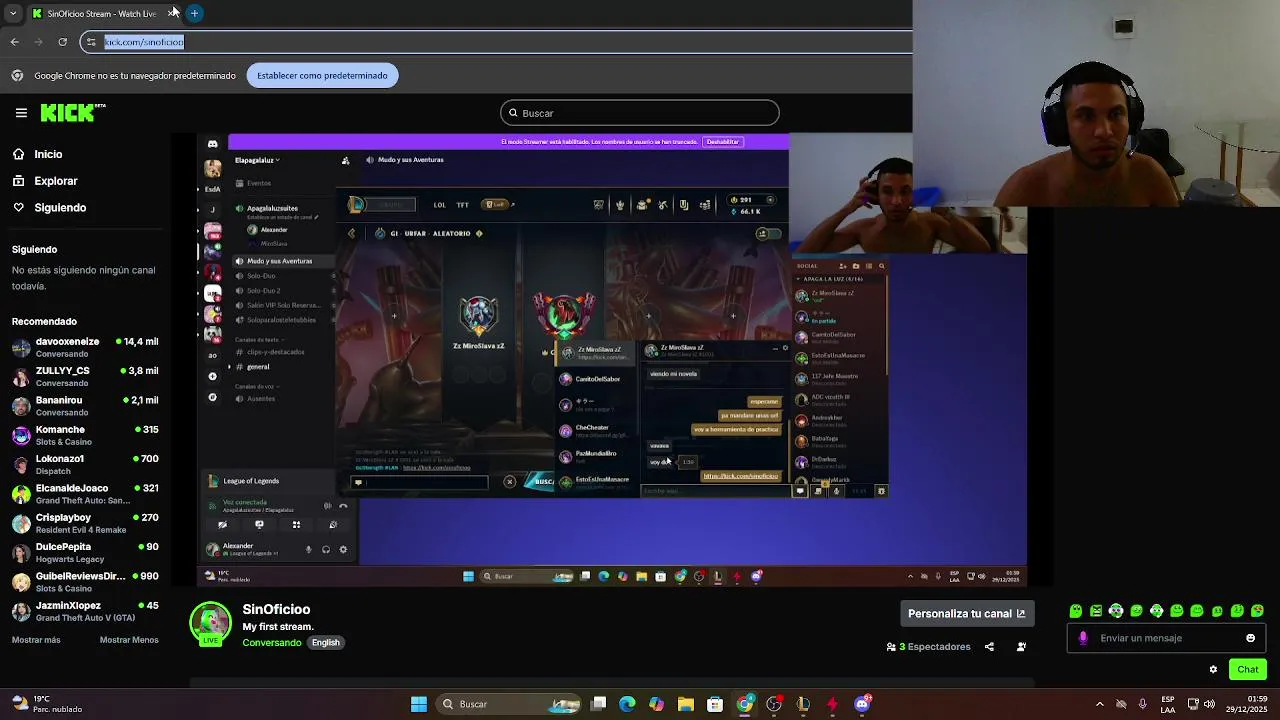Open recommended channel GuibelReviewsDir
This screenshot has height=720, width=1280.
click(x=85, y=582)
